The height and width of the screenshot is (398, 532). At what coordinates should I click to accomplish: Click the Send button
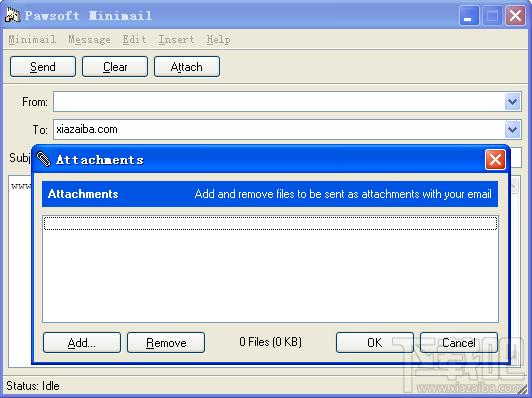pos(43,67)
